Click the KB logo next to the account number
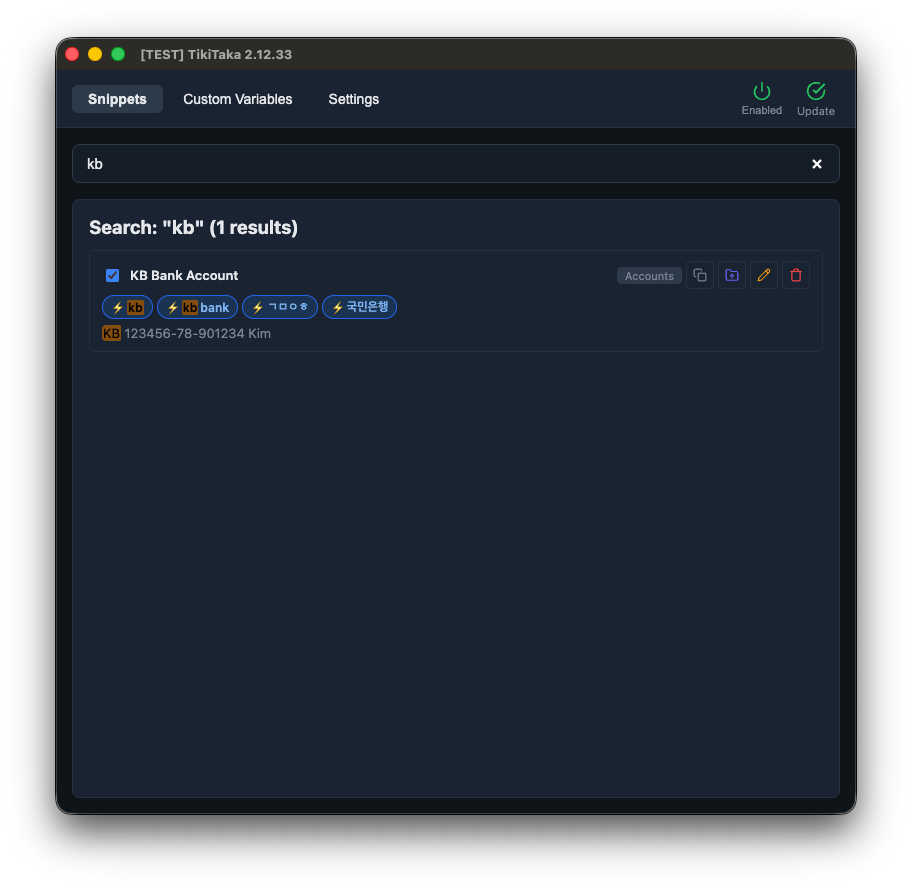Image resolution: width=912 pixels, height=888 pixels. pyautogui.click(x=111, y=333)
